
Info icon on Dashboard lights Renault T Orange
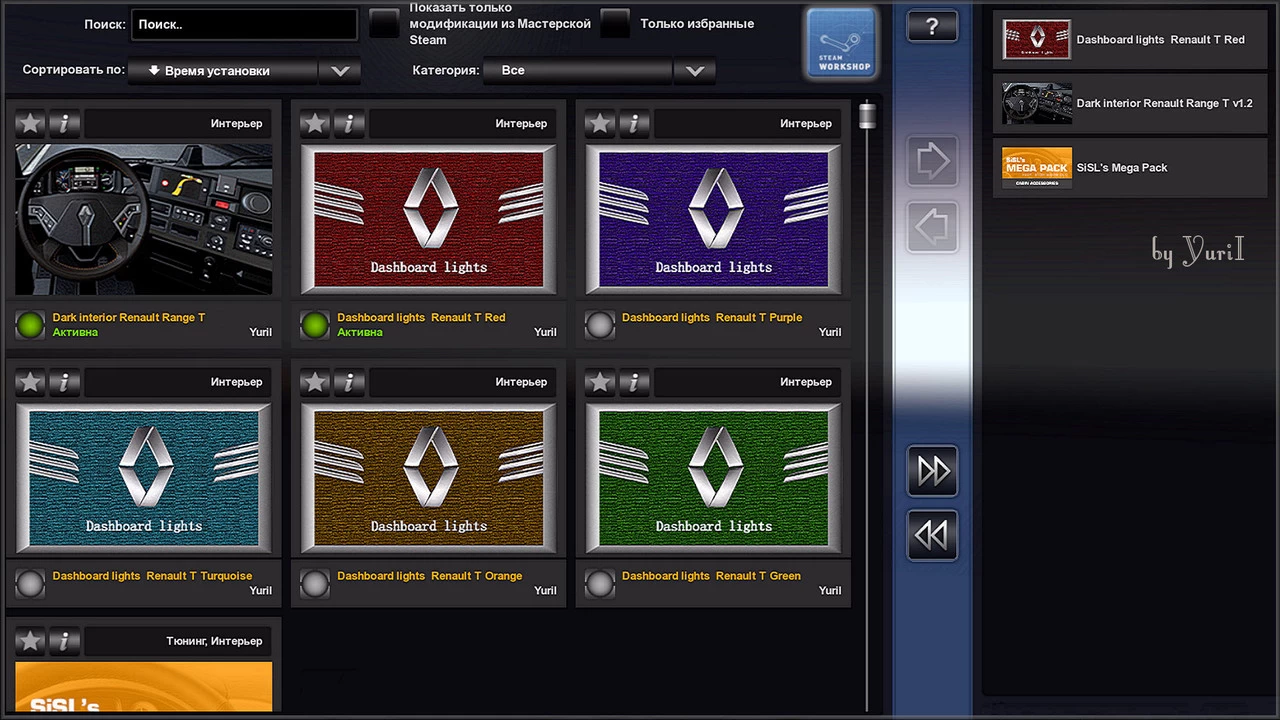tap(349, 382)
